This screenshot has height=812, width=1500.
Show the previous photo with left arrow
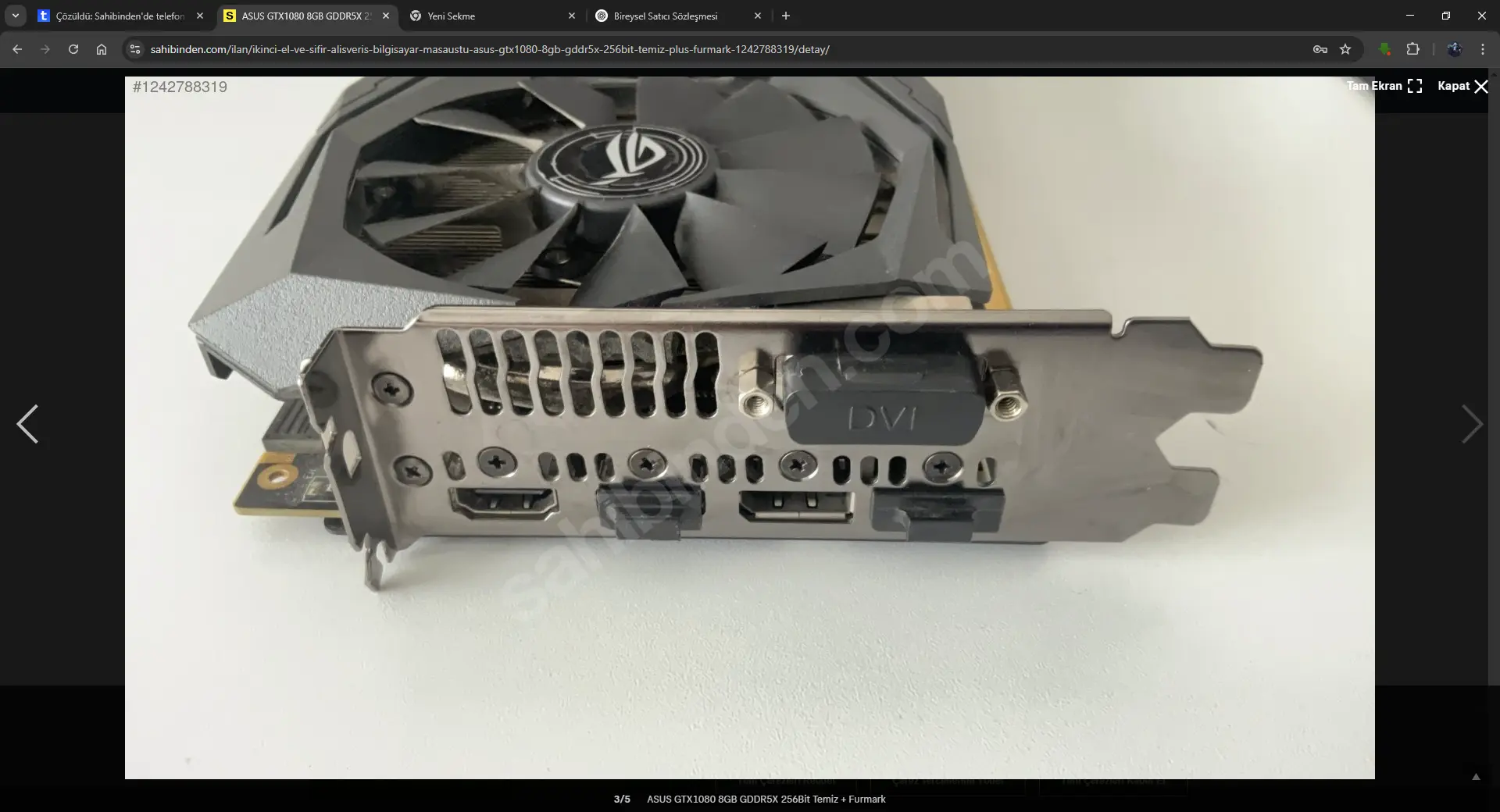point(27,424)
